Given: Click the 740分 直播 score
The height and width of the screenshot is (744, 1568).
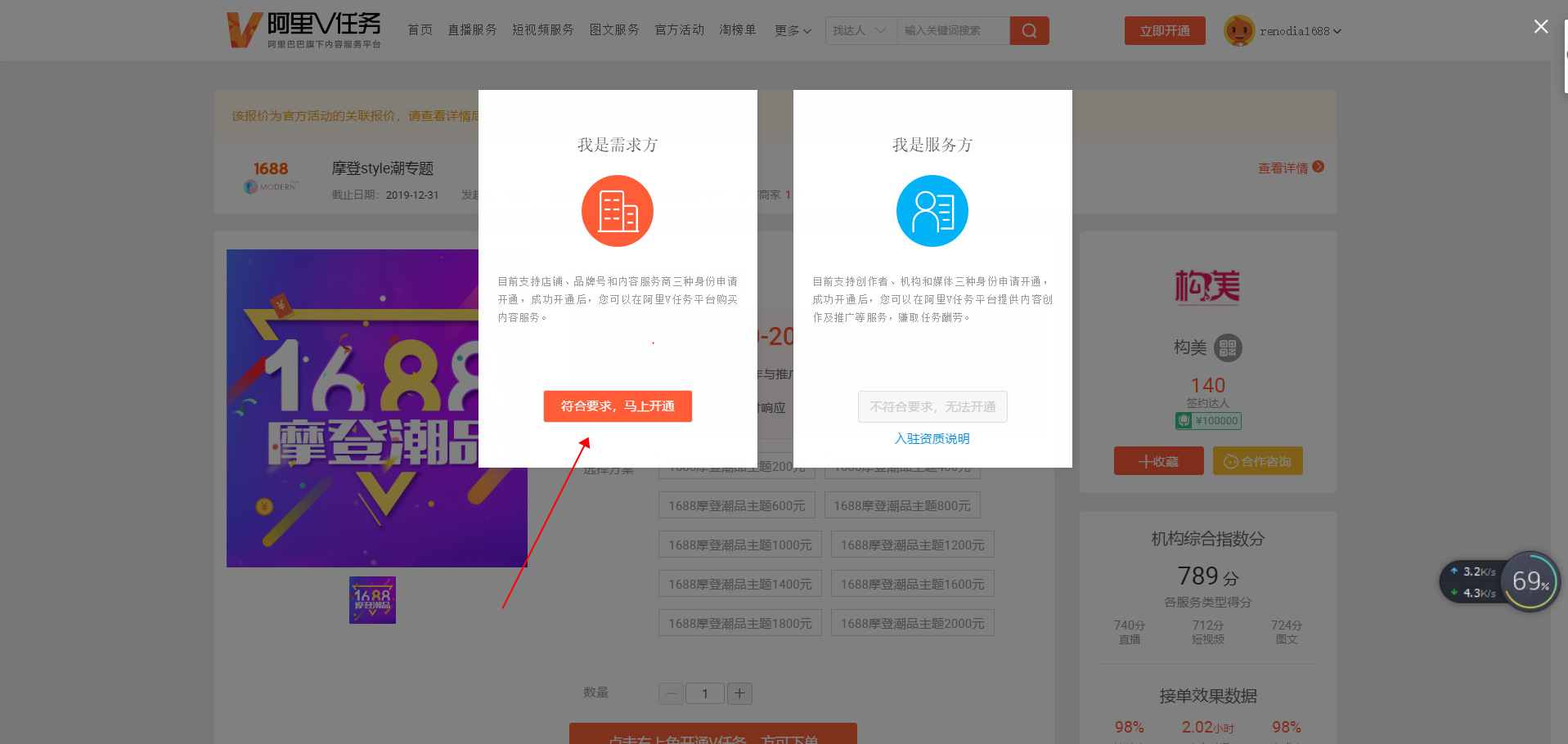Looking at the screenshot, I should 1130,631.
